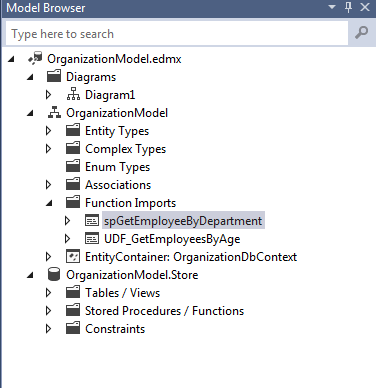Click the EntityContainer icon

(73, 257)
